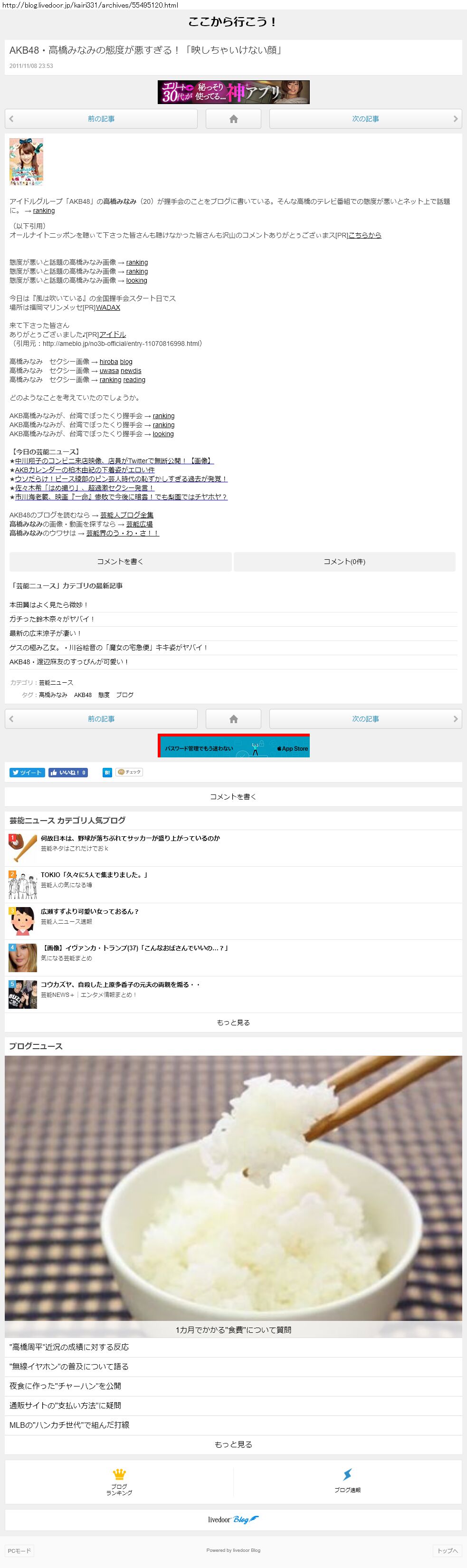Expand もっと見る under blog news list
Screen dimensions: 467x1568
point(233,1444)
